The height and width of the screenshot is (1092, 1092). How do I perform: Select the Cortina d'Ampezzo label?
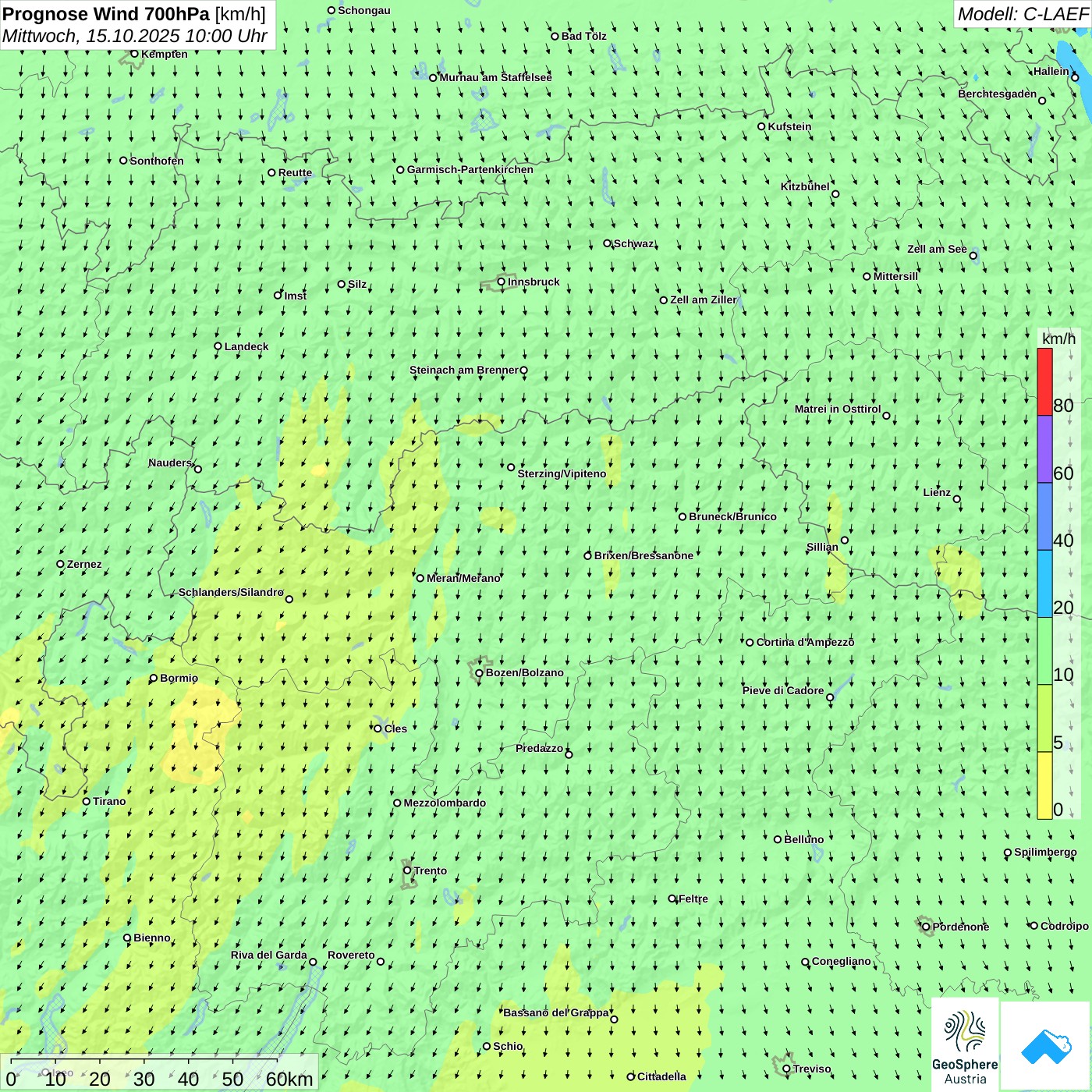click(805, 642)
